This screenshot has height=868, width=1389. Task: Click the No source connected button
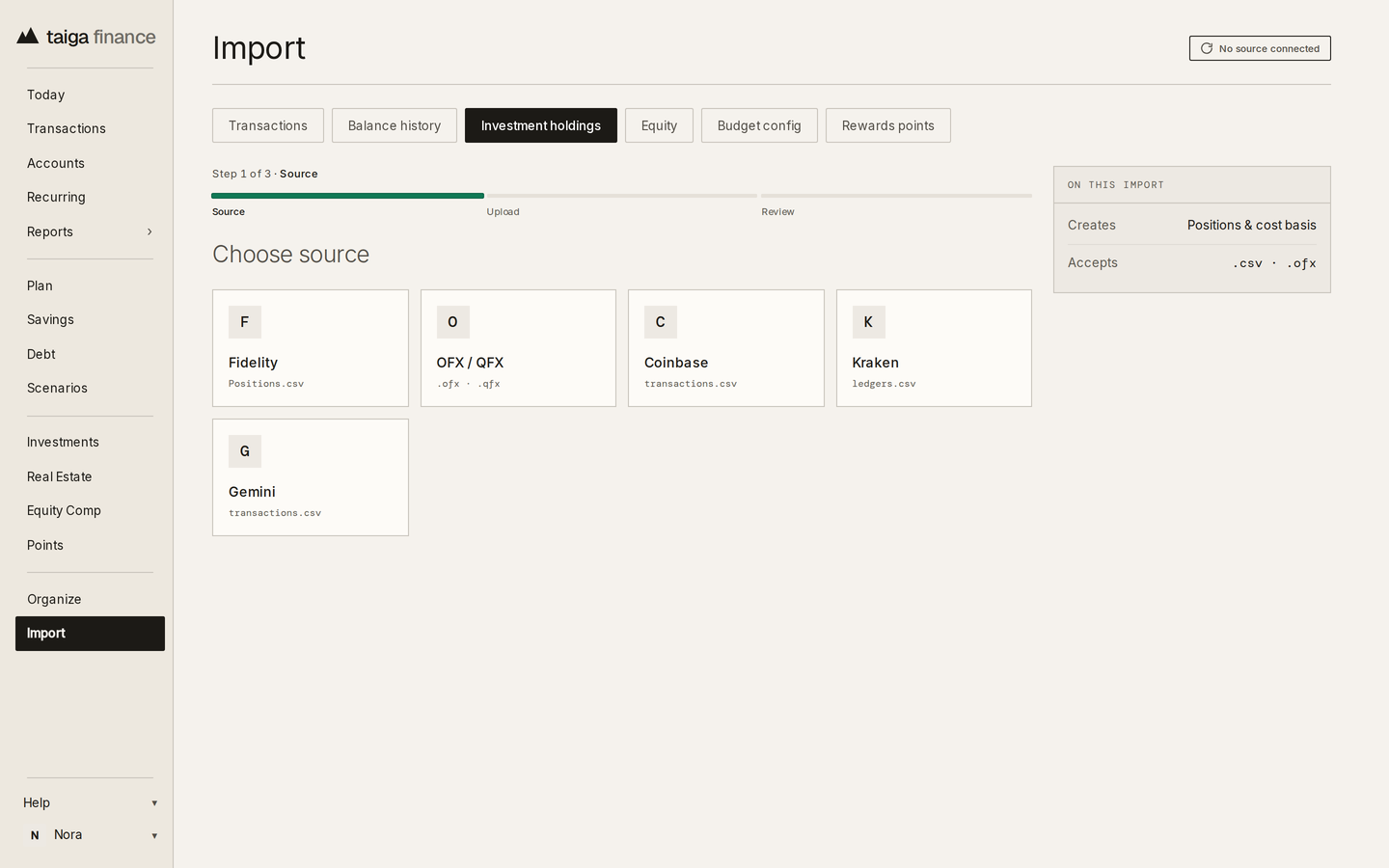1260,48
